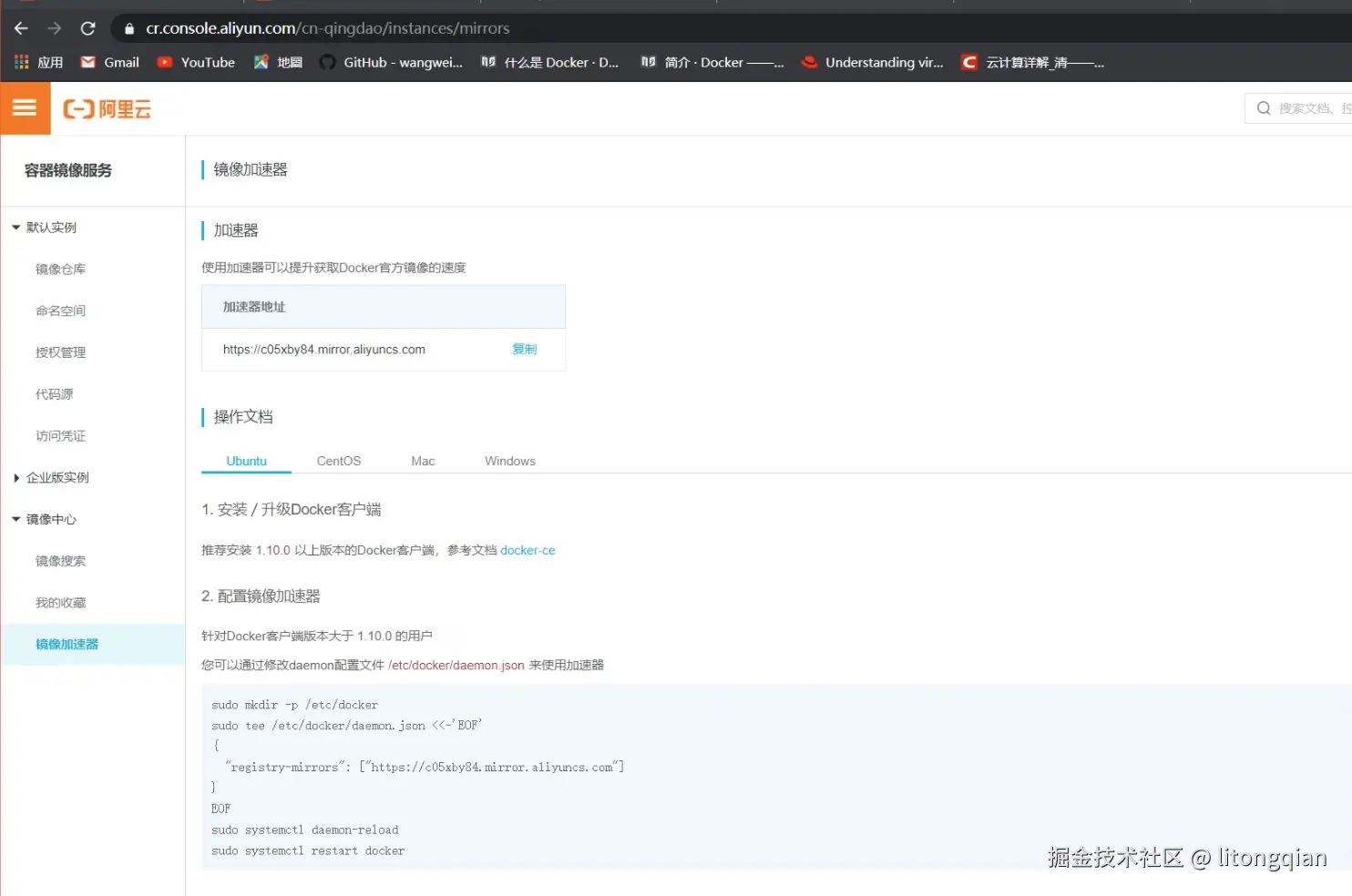The height and width of the screenshot is (896, 1352).
Task: Click the 'sudo systemctl restart docker' line
Action: (x=308, y=851)
